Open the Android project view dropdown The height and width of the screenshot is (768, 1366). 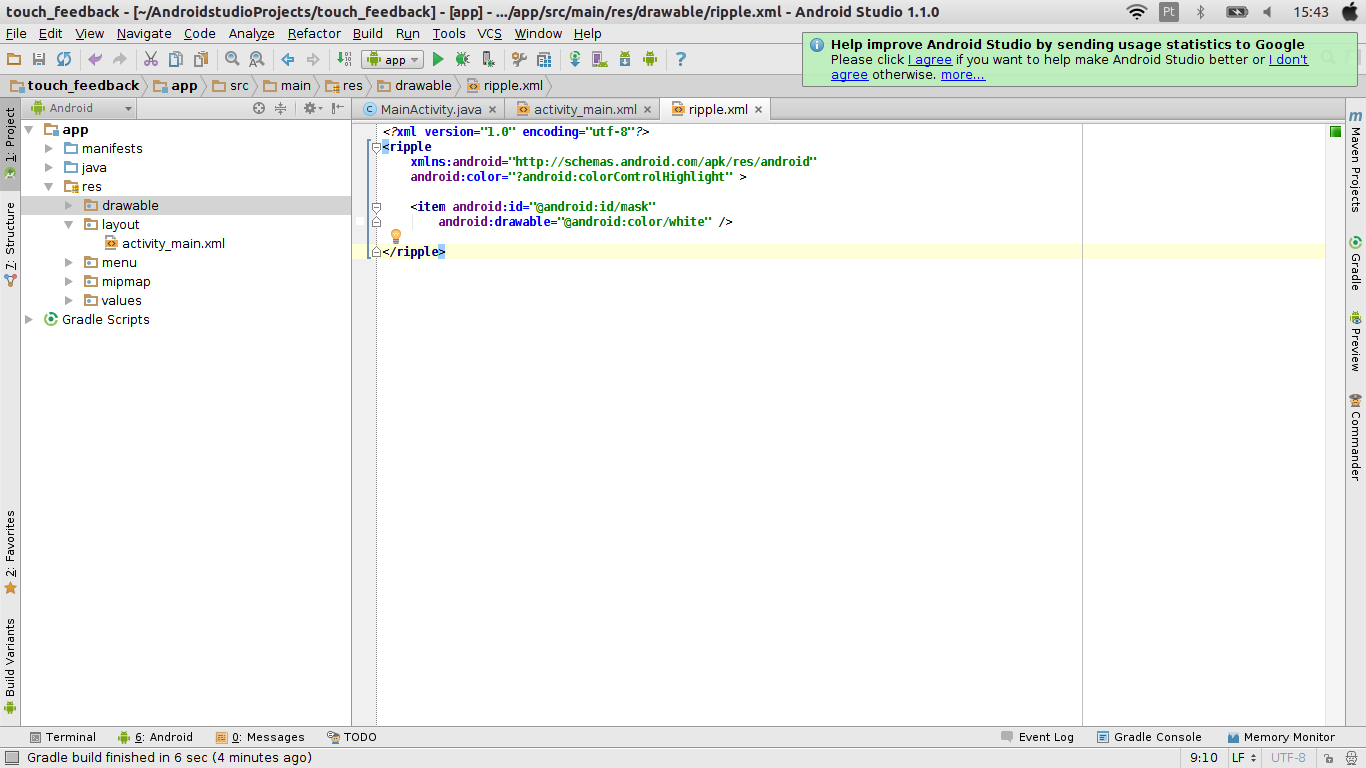(81, 108)
